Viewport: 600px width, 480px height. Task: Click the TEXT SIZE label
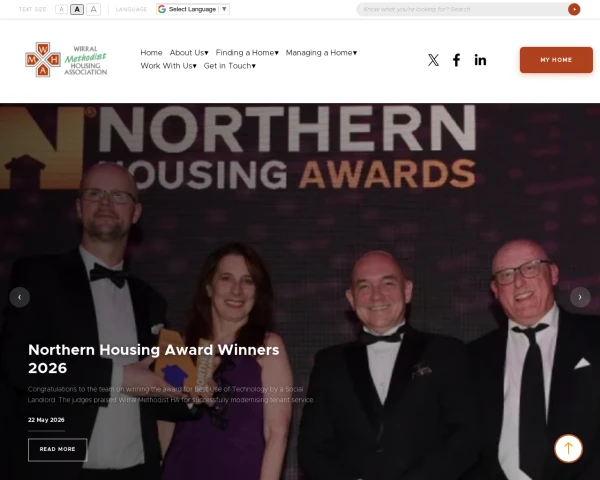point(33,9)
